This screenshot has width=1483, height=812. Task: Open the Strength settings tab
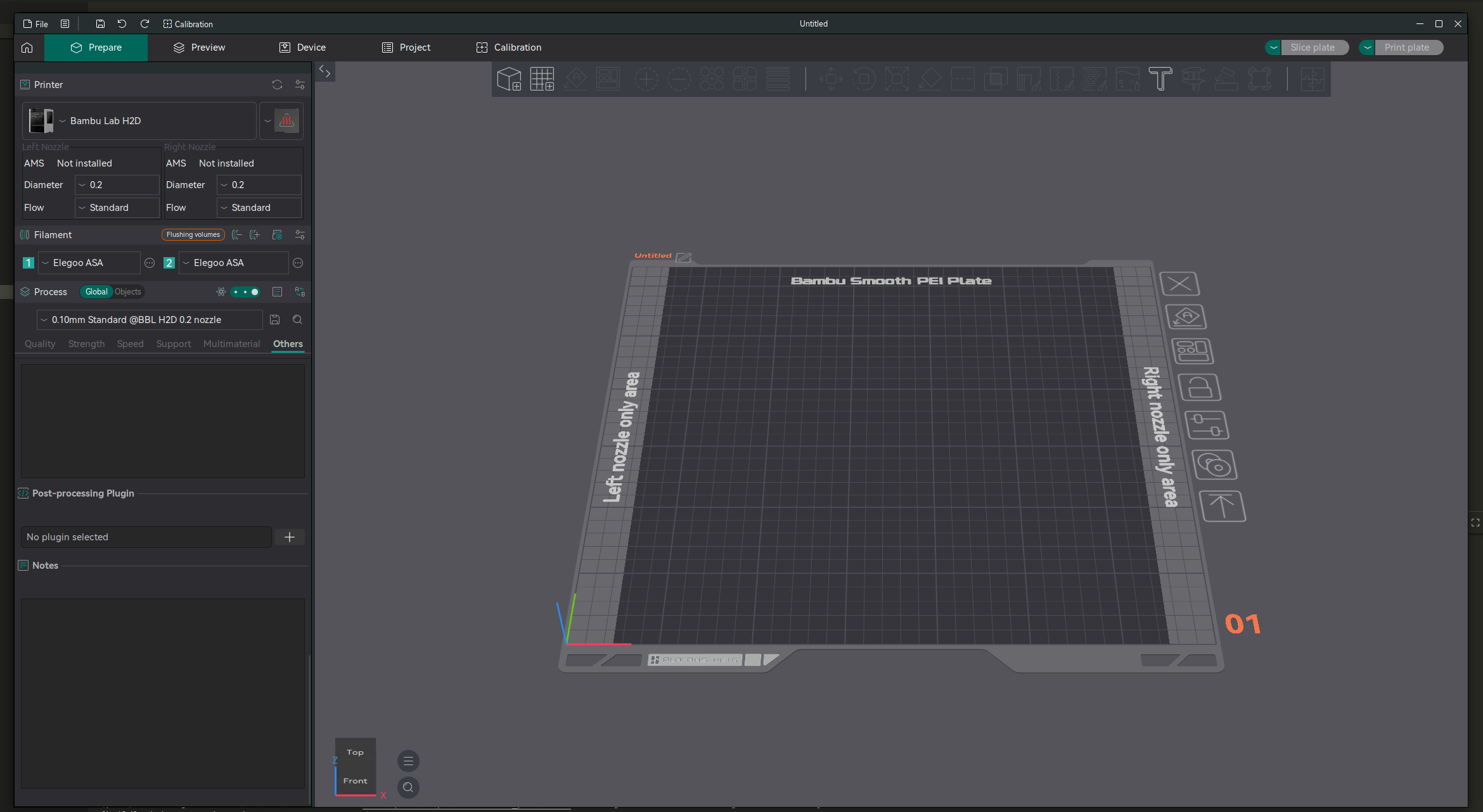click(86, 344)
